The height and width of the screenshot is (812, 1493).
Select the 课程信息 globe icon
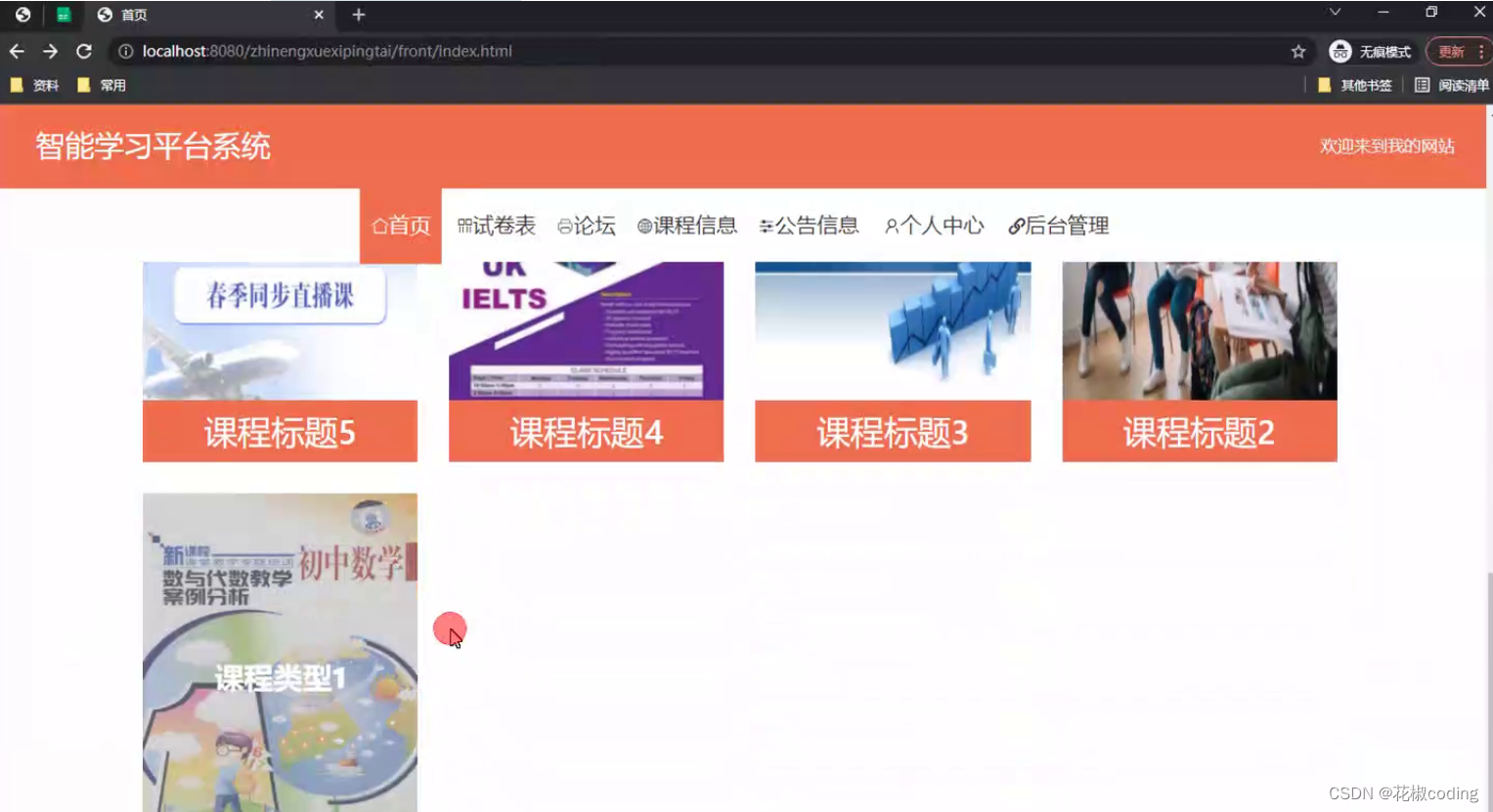(x=645, y=225)
